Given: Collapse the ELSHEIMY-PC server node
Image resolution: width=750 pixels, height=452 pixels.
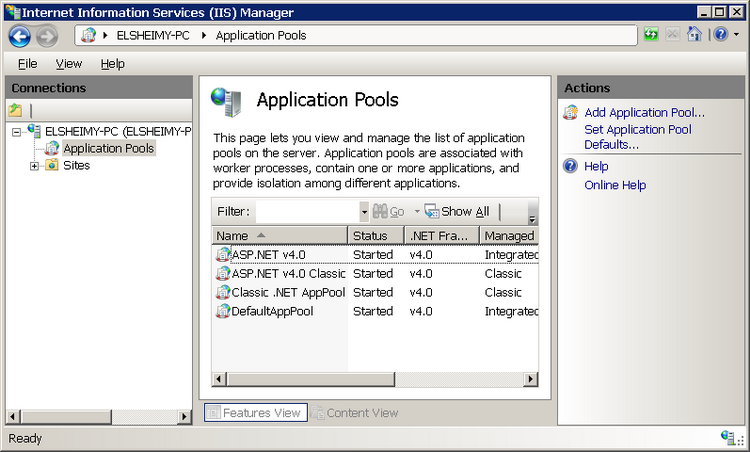Looking at the screenshot, I should coord(17,131).
